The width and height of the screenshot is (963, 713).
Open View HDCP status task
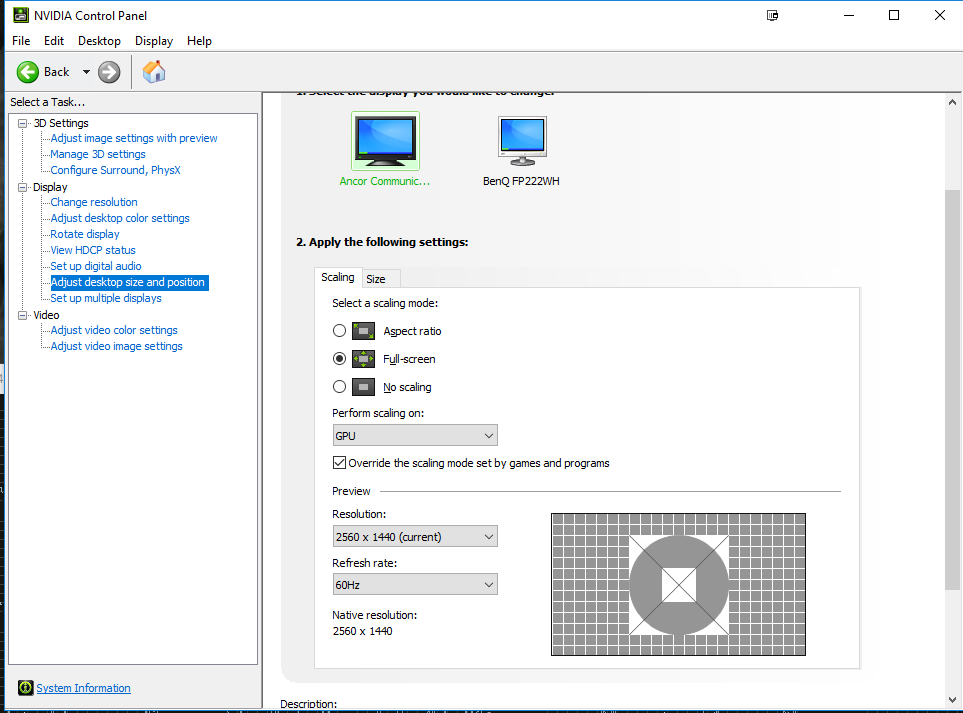[x=93, y=250]
